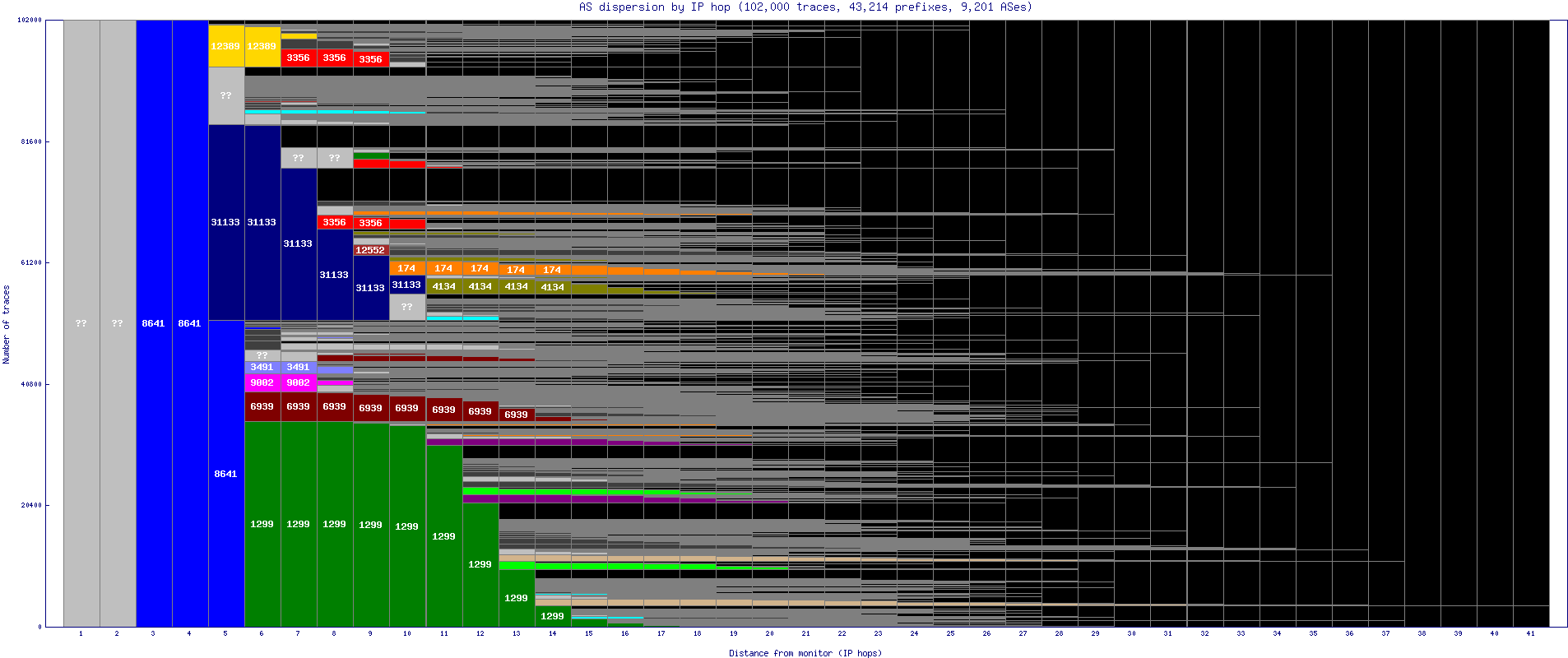1568x658 pixels.
Task: Click the 31133 label at hop 9
Action: click(370, 288)
